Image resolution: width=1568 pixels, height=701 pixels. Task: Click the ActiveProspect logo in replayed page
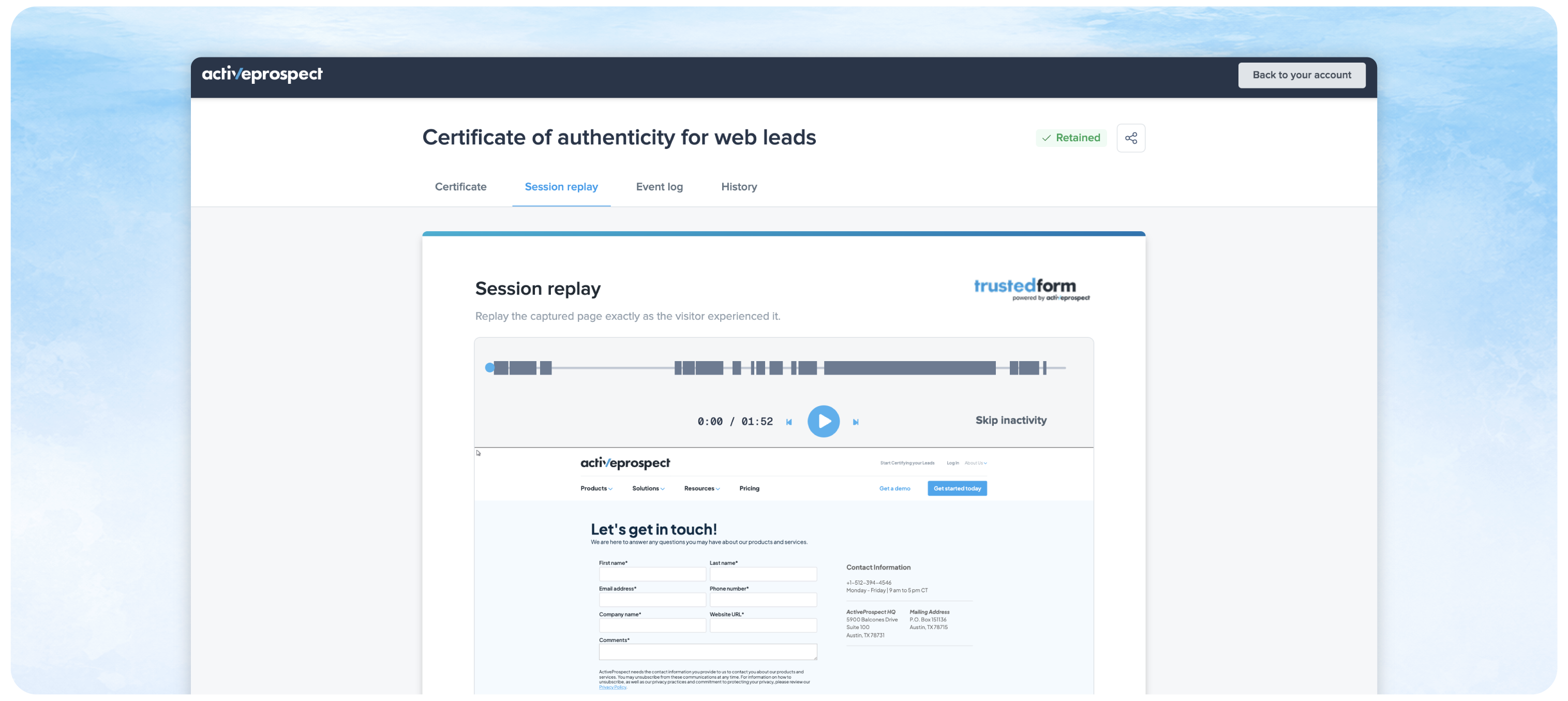click(x=625, y=463)
